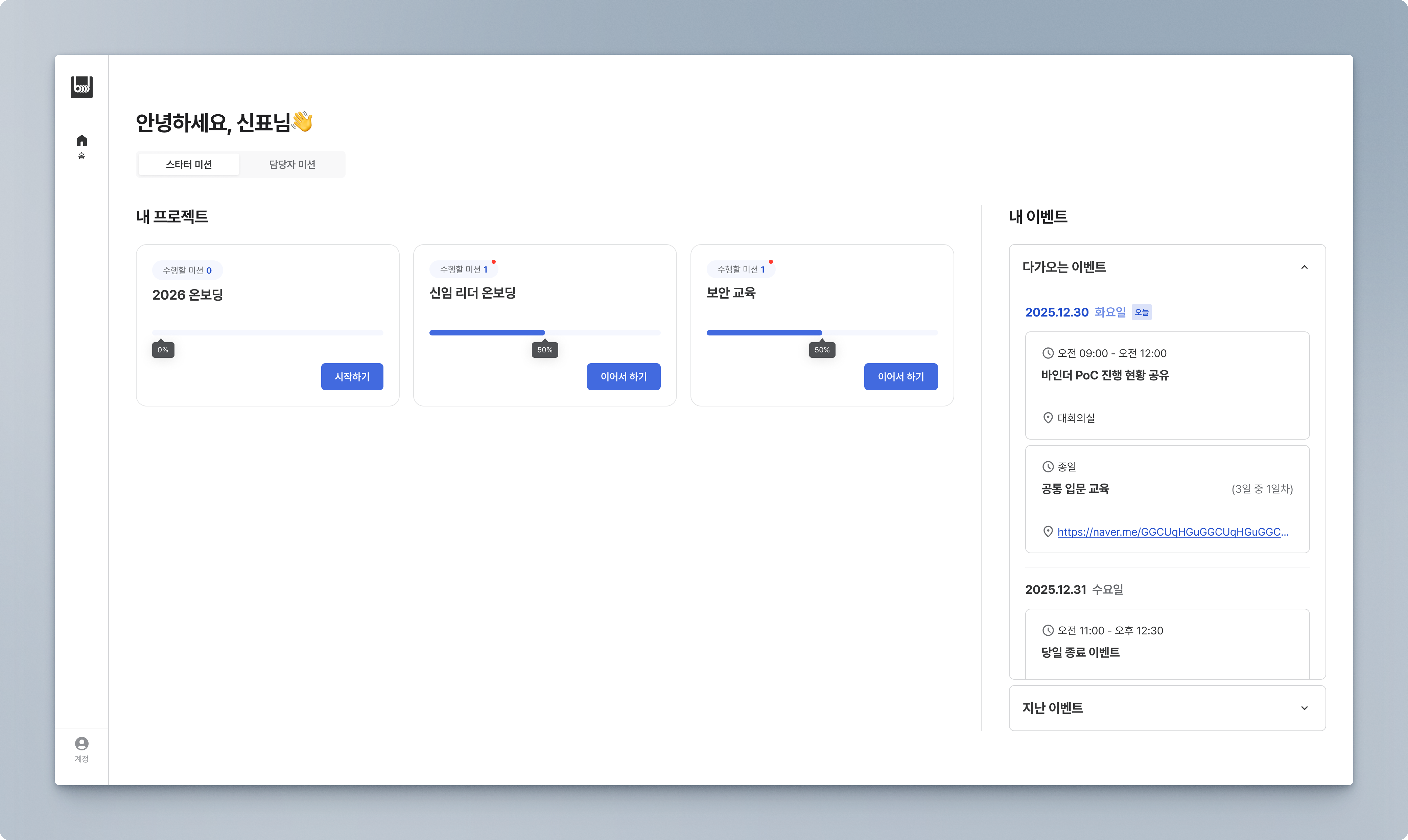Click the clock icon for the 오전 11:00 event
This screenshot has width=1408, height=840.
[x=1048, y=630]
